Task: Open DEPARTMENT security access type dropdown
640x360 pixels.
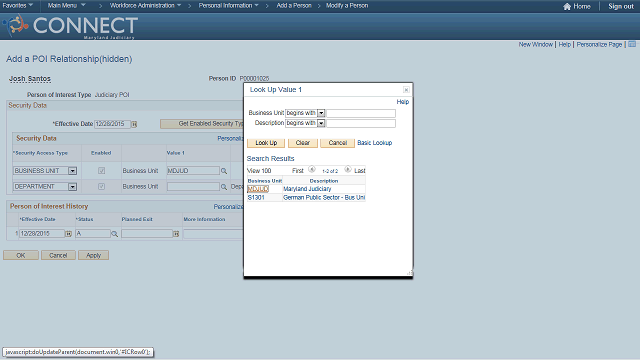Action: [x=72, y=187]
